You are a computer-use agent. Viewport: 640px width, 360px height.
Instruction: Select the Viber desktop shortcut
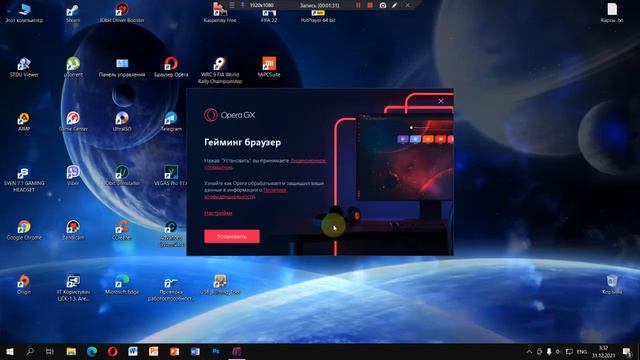click(73, 176)
